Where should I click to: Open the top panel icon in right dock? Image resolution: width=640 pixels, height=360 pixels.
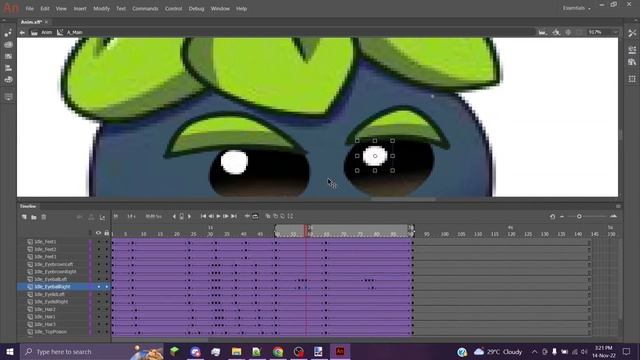coord(632,33)
